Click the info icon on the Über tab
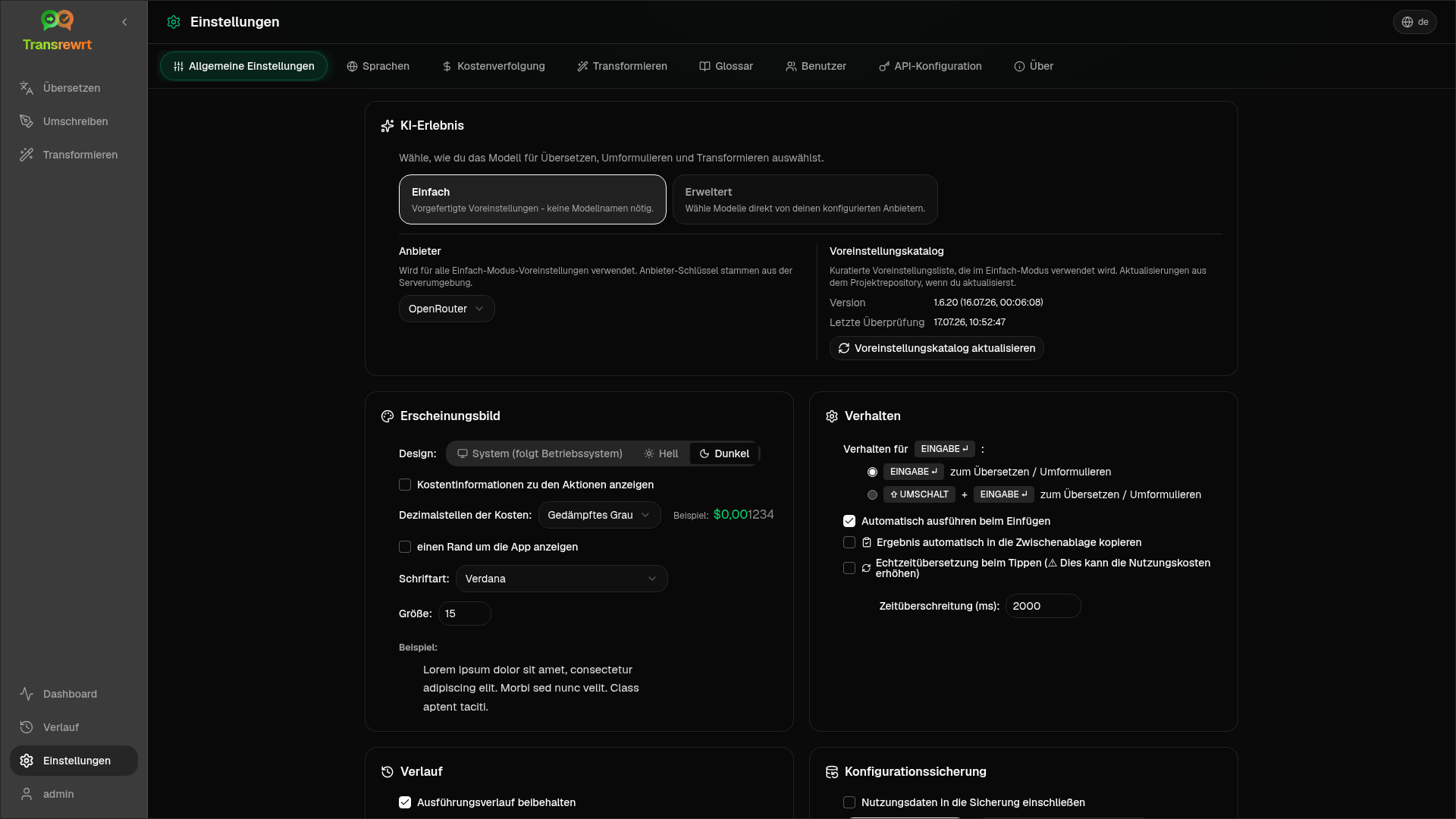1456x819 pixels. [1019, 67]
